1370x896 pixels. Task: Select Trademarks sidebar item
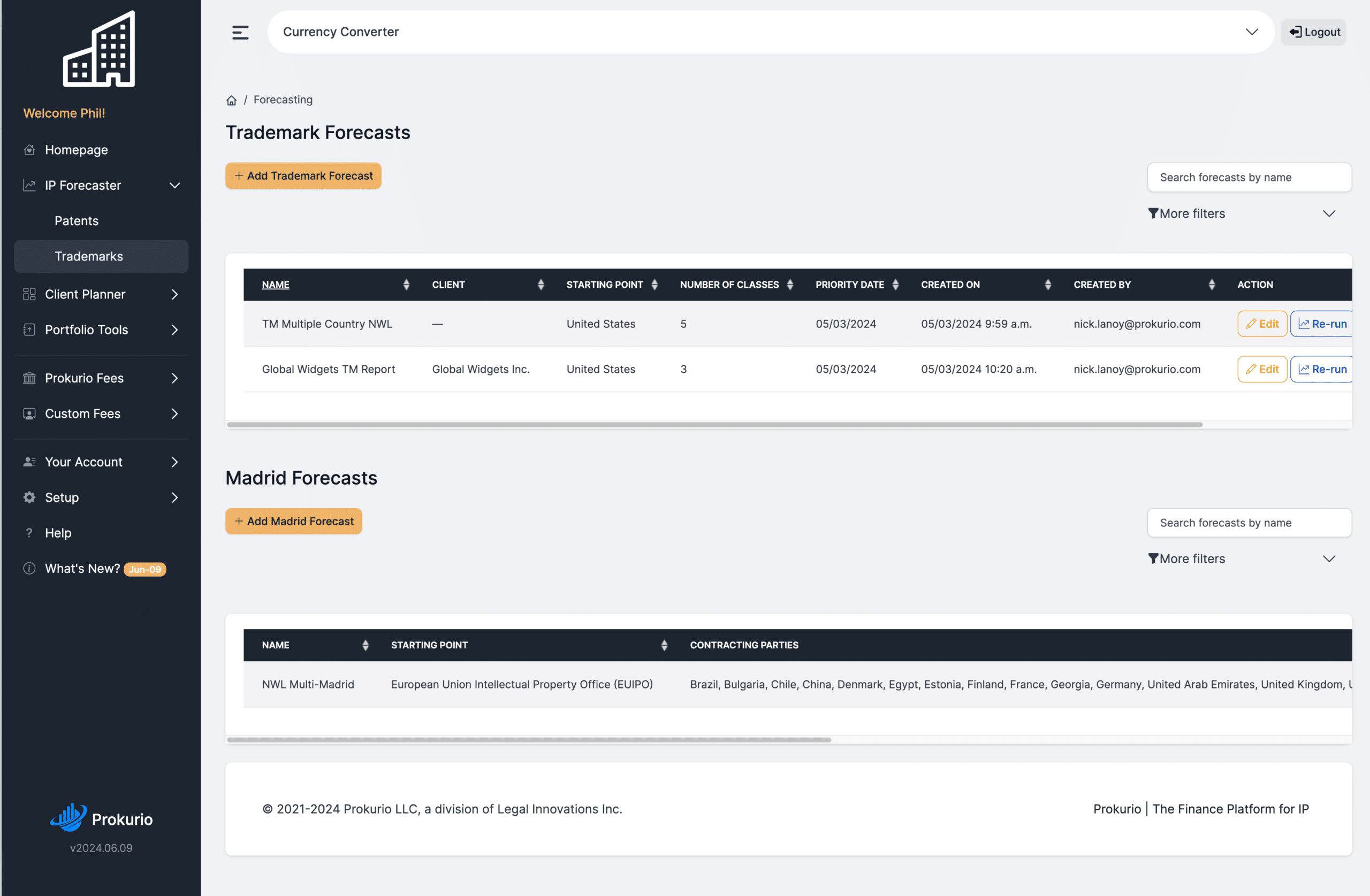101,256
